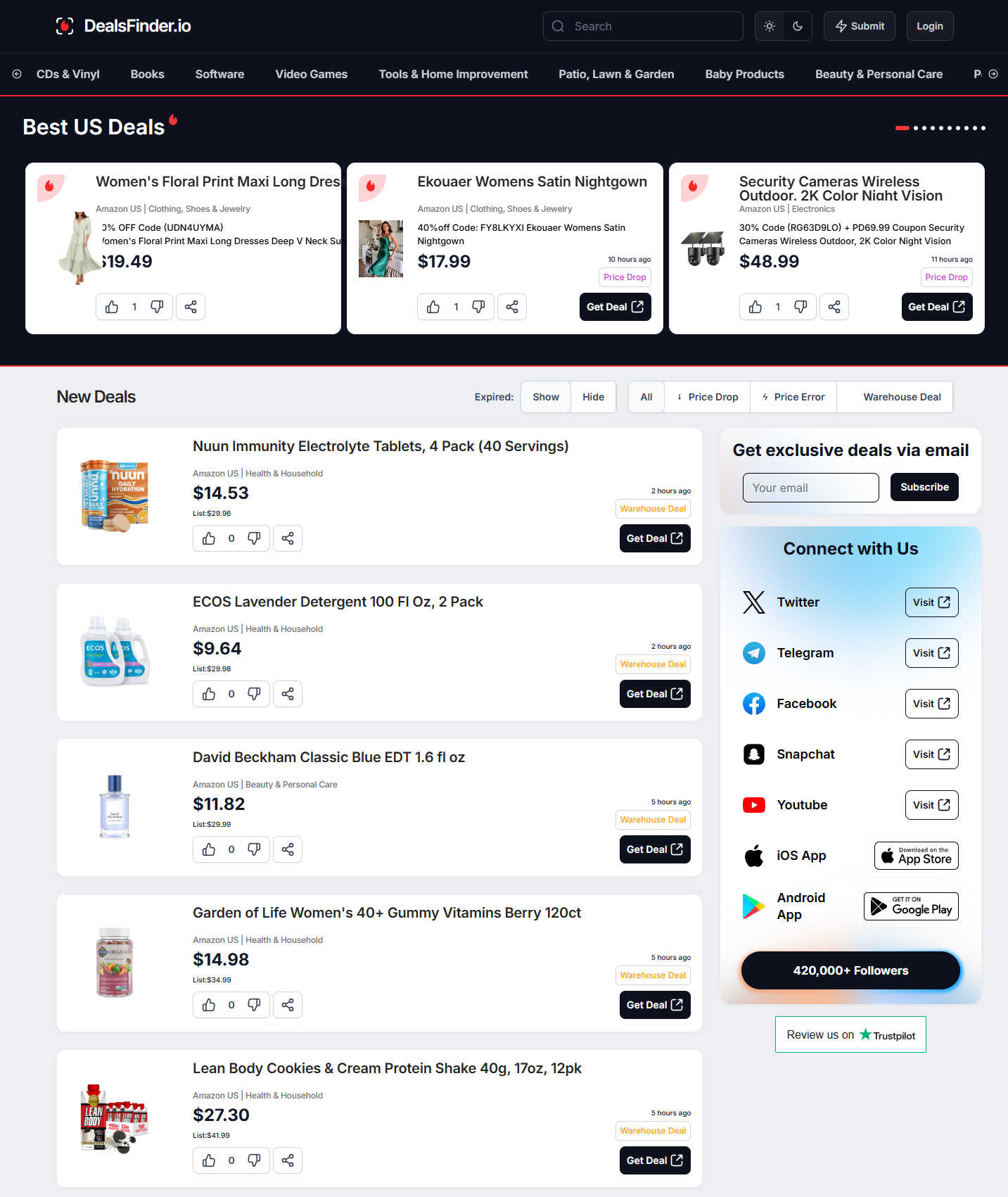Thumbs down the ECOS Lavender Detergent deal
This screenshot has height=1197, width=1008.
pyautogui.click(x=254, y=694)
